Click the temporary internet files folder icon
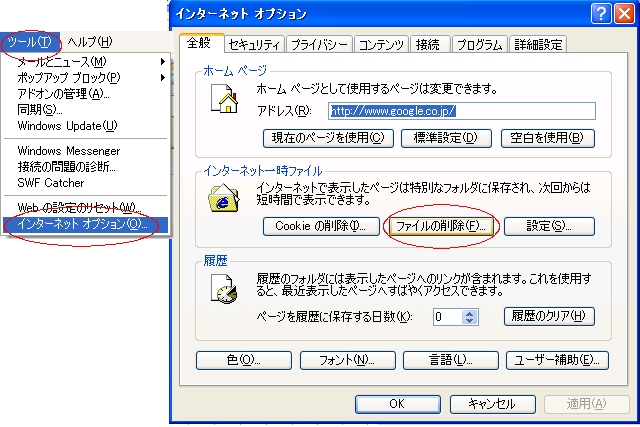Viewport: 640px width, 427px height. (223, 198)
